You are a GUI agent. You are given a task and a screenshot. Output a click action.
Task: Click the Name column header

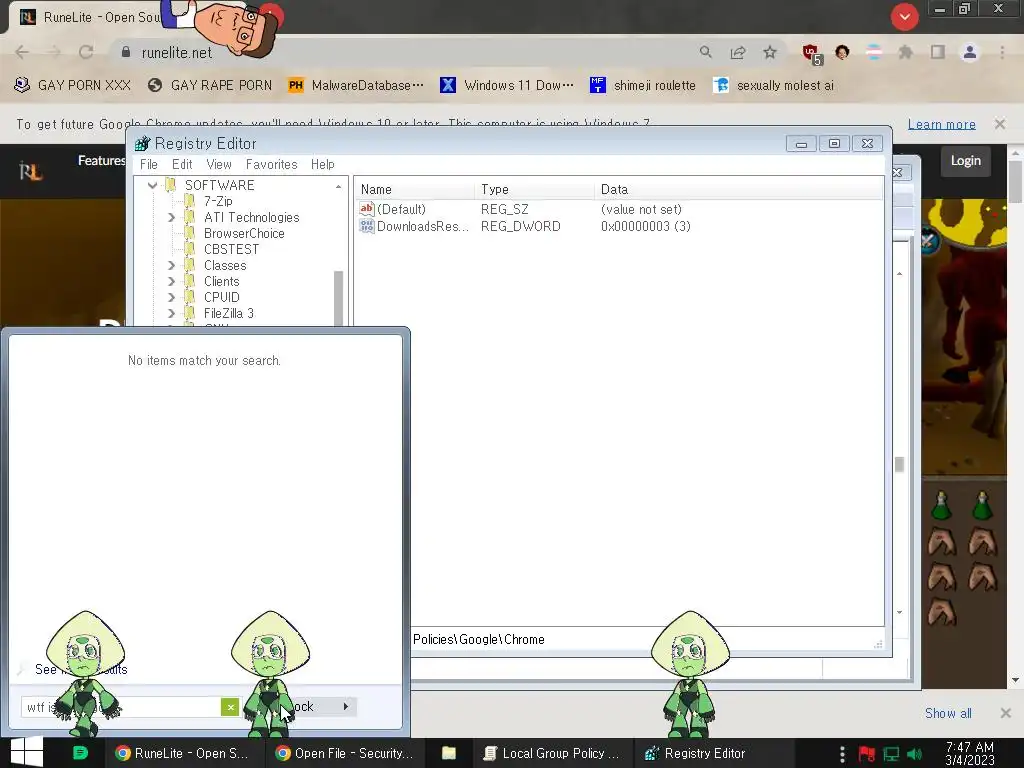pyautogui.click(x=414, y=189)
